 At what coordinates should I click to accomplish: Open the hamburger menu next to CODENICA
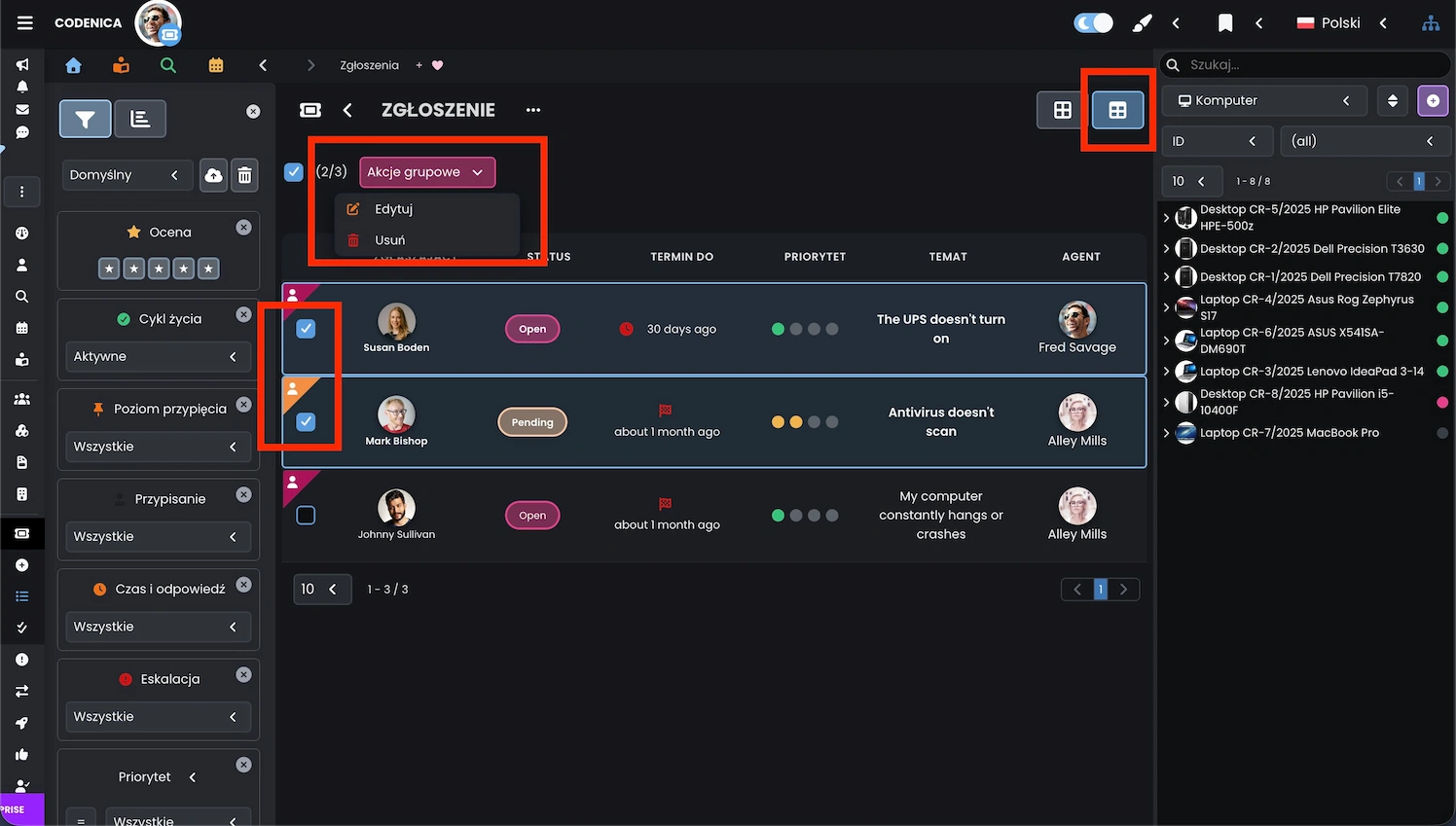pos(25,22)
